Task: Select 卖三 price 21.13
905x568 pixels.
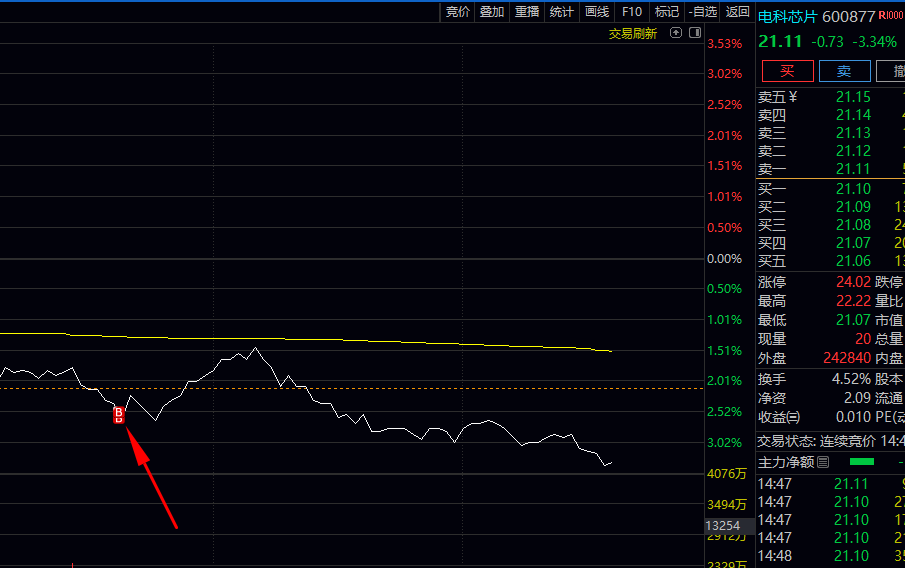Action: tap(853, 133)
